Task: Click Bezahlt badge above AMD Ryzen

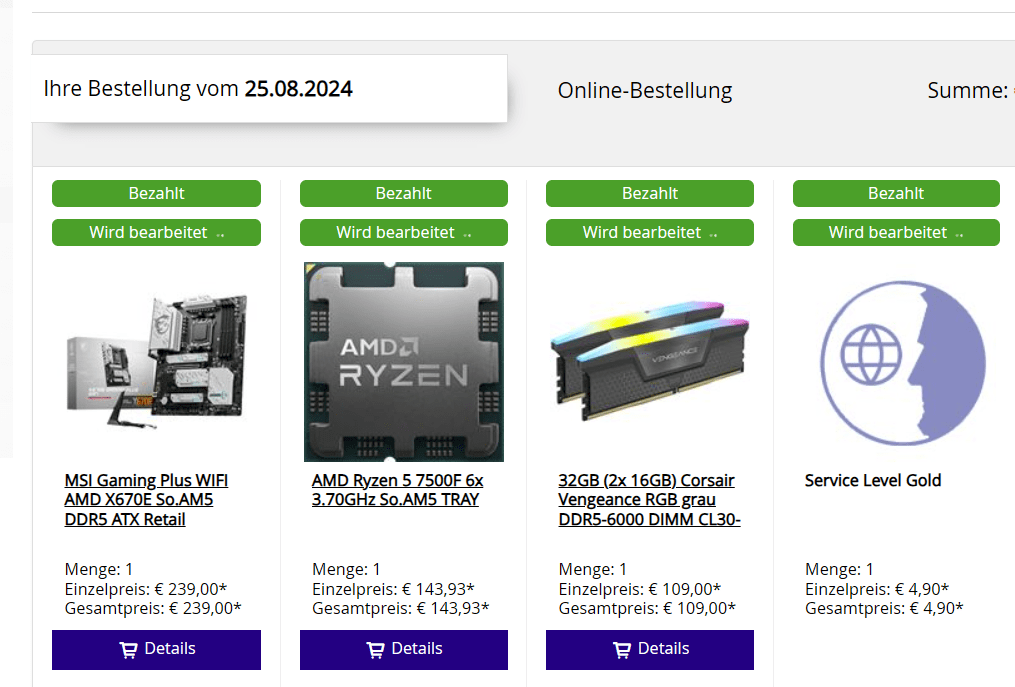Action: (x=403, y=194)
